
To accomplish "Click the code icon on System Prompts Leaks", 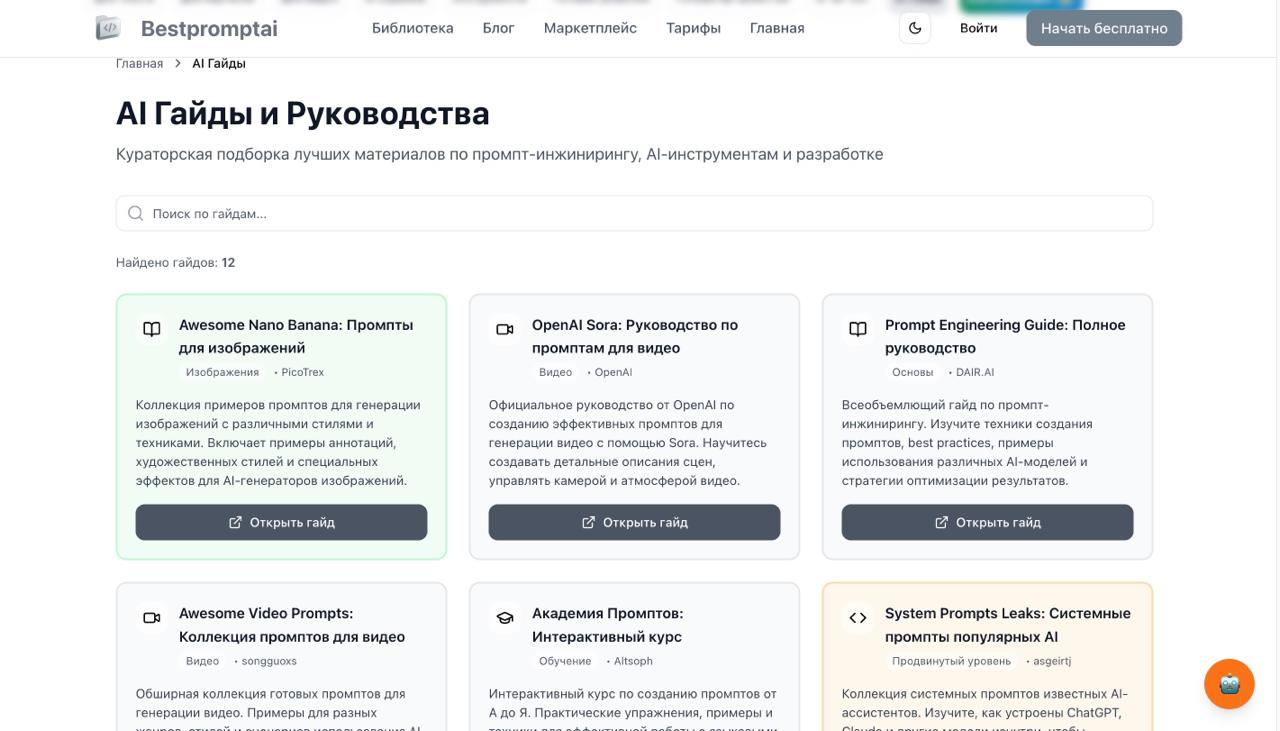I will click(x=857, y=617).
